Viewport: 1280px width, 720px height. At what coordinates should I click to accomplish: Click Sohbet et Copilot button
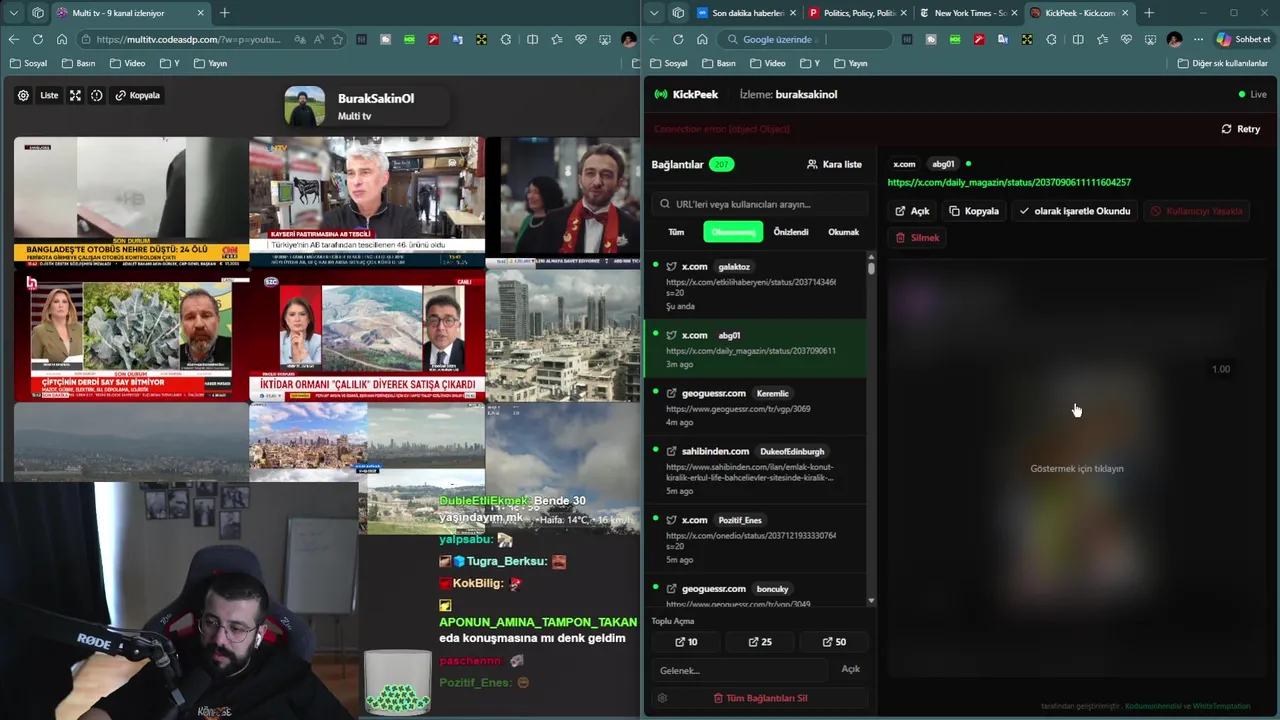pyautogui.click(x=1243, y=39)
